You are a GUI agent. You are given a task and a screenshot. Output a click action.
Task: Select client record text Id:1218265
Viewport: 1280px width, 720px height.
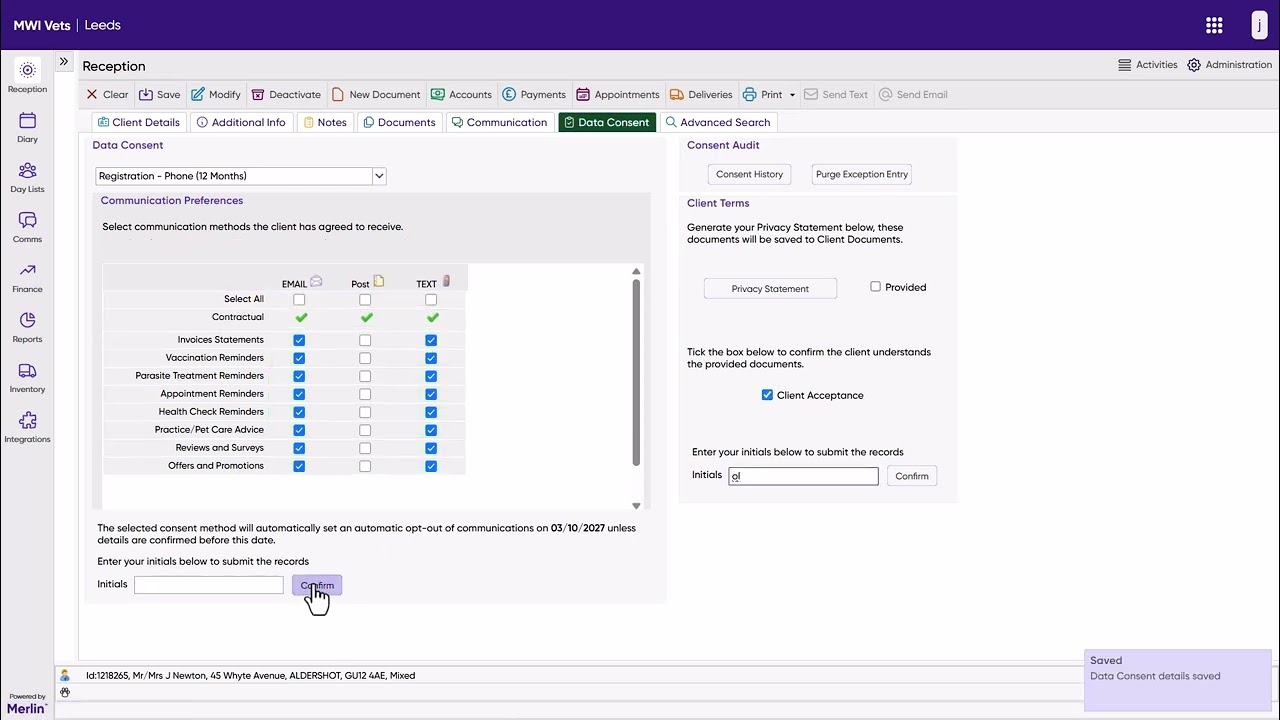109,676
